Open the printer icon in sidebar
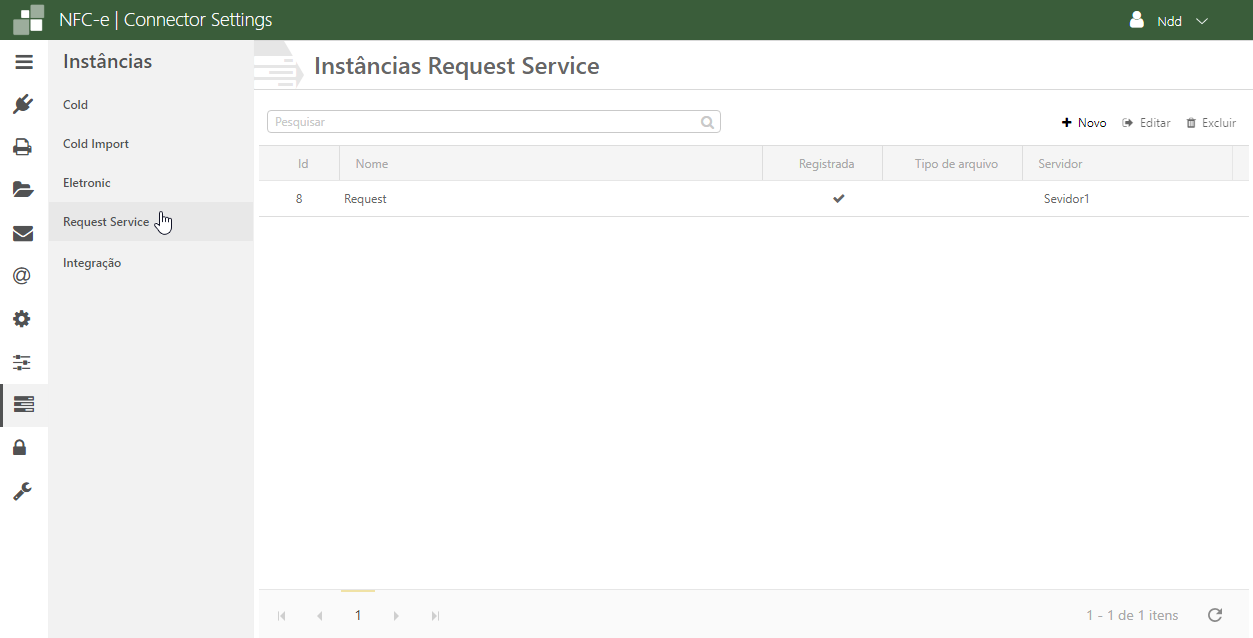 (23, 147)
